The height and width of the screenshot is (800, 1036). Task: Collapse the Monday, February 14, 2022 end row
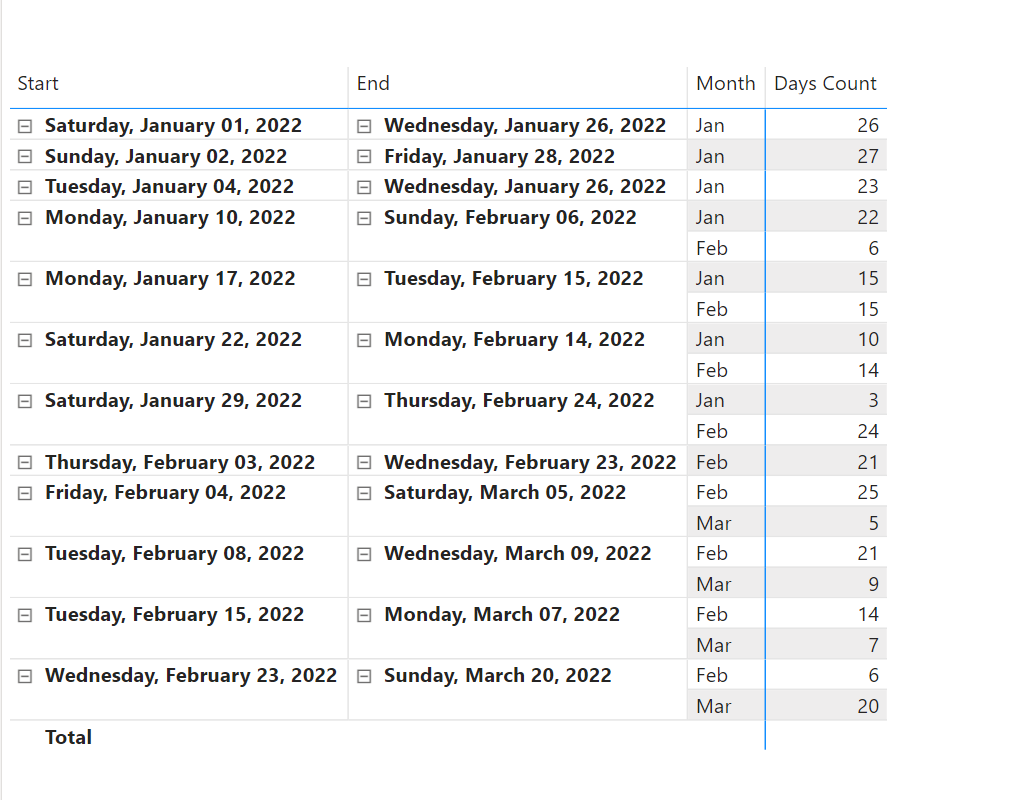tap(364, 340)
